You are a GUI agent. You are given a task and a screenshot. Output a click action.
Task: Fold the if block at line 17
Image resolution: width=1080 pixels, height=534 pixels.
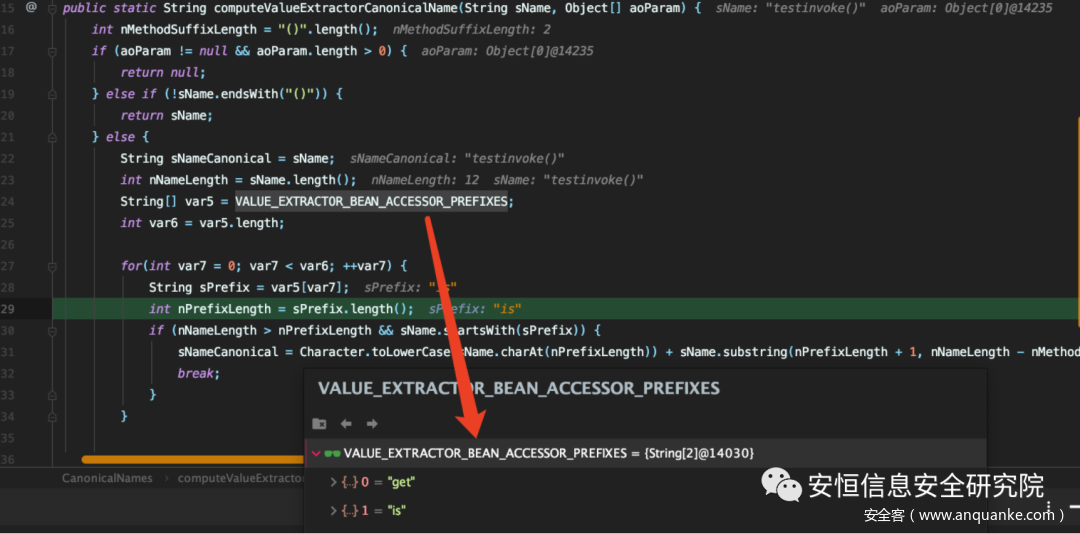51,51
